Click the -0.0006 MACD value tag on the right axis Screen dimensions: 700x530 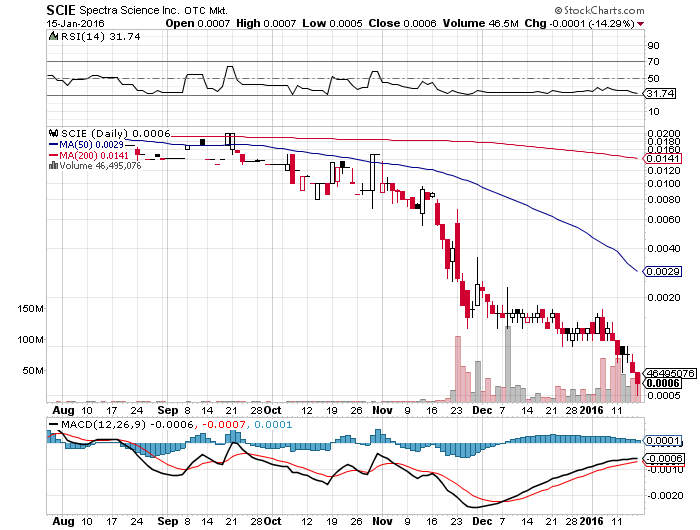tap(663, 459)
